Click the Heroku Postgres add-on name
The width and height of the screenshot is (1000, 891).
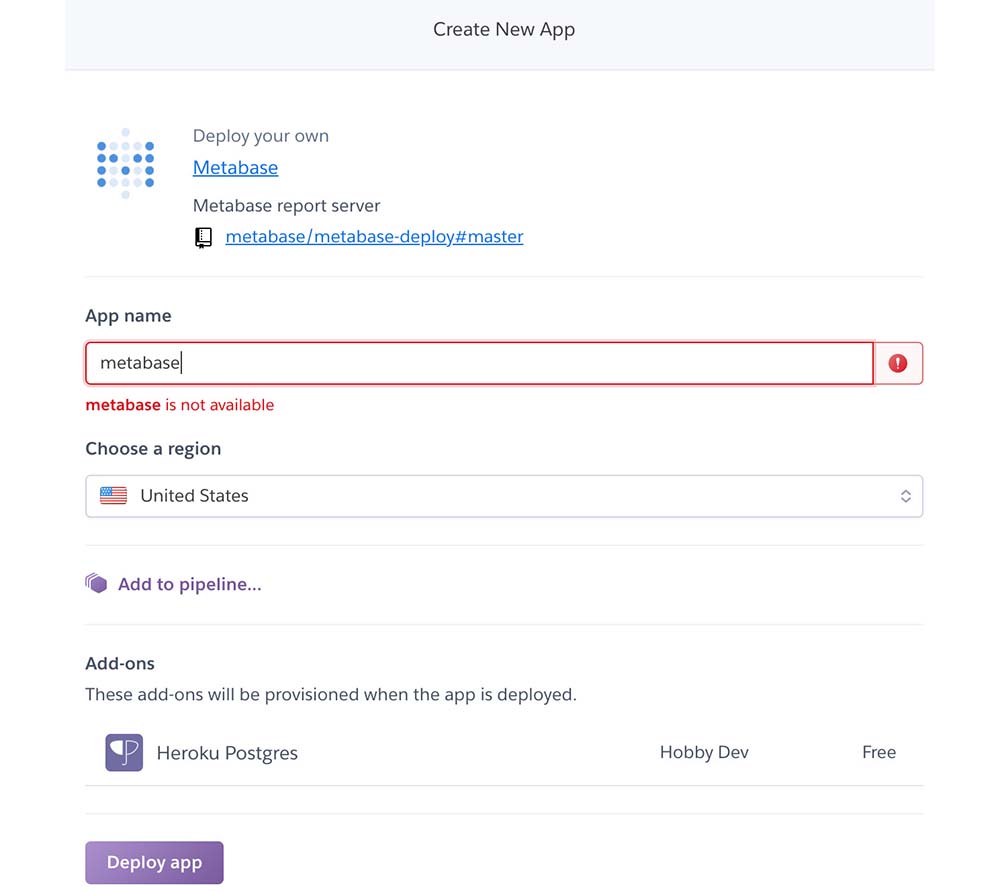227,753
